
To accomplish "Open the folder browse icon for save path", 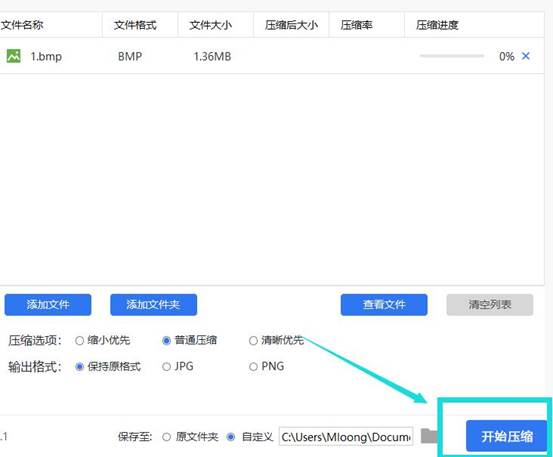I will pos(429,436).
